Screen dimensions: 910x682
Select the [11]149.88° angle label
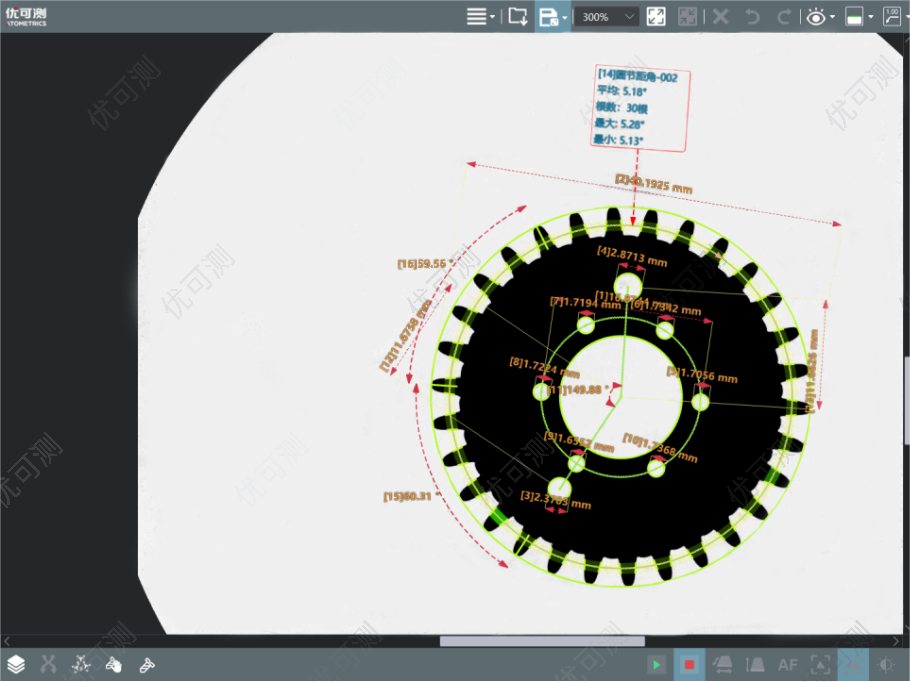point(578,389)
